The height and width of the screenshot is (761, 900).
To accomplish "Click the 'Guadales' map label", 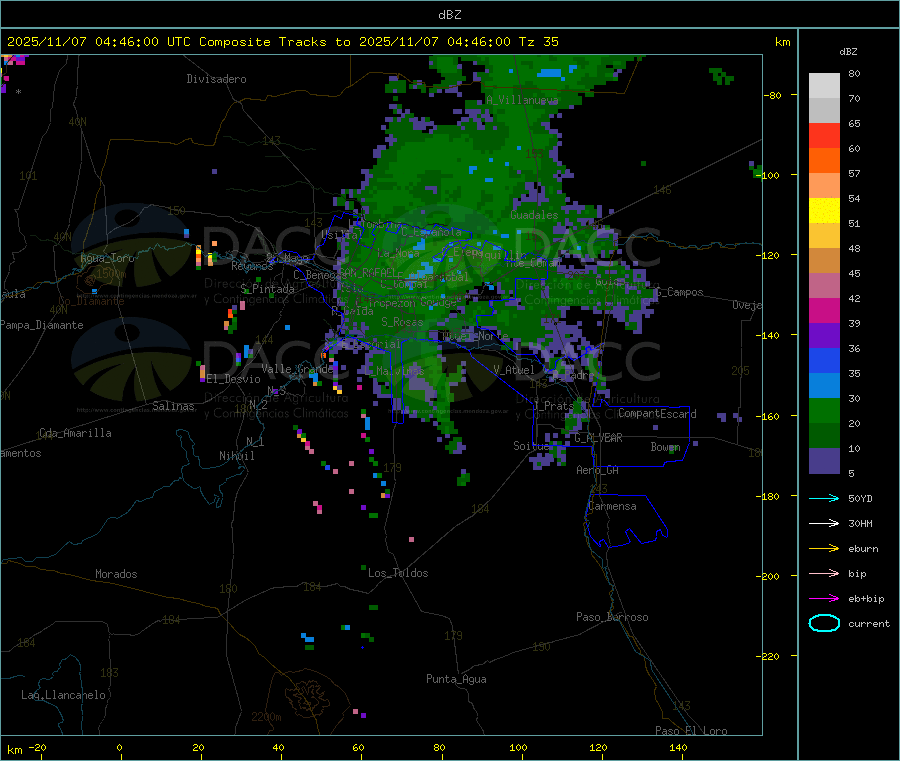I will (x=534, y=215).
